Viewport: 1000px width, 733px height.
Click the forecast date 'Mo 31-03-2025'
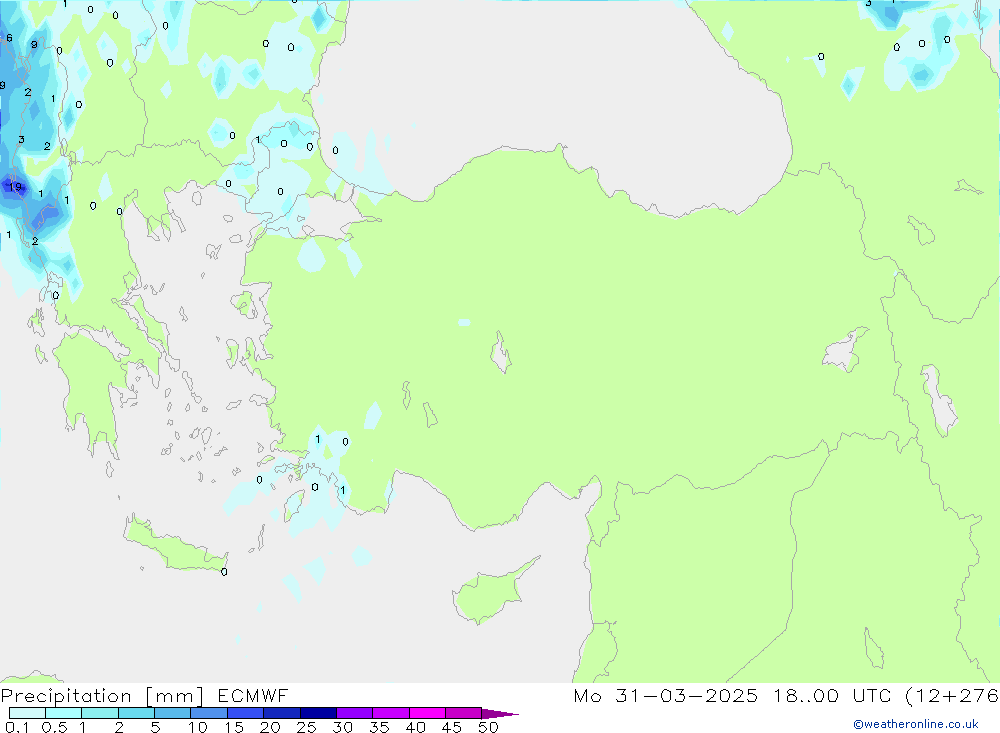(665, 696)
